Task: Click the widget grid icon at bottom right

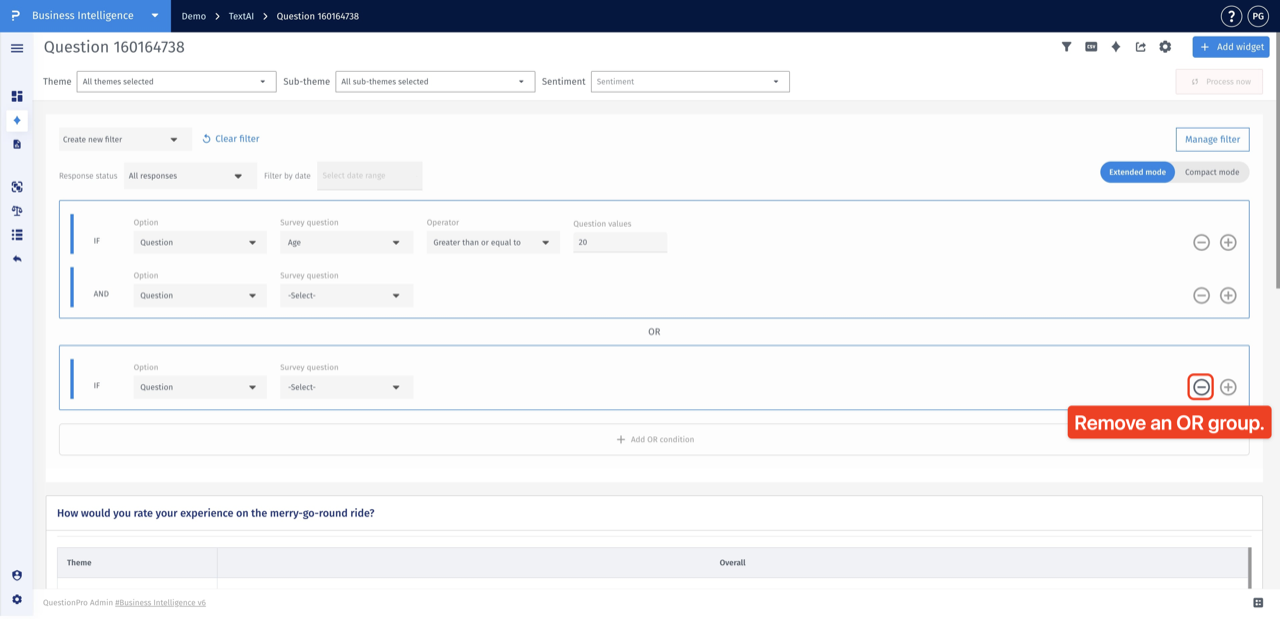Action: pos(1258,603)
